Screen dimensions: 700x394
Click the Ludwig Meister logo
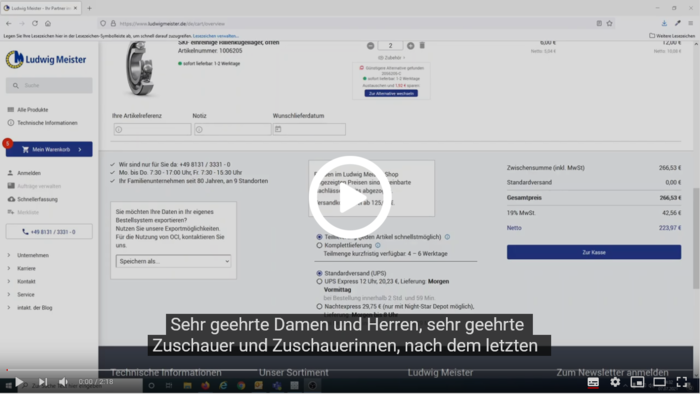tap(46, 59)
